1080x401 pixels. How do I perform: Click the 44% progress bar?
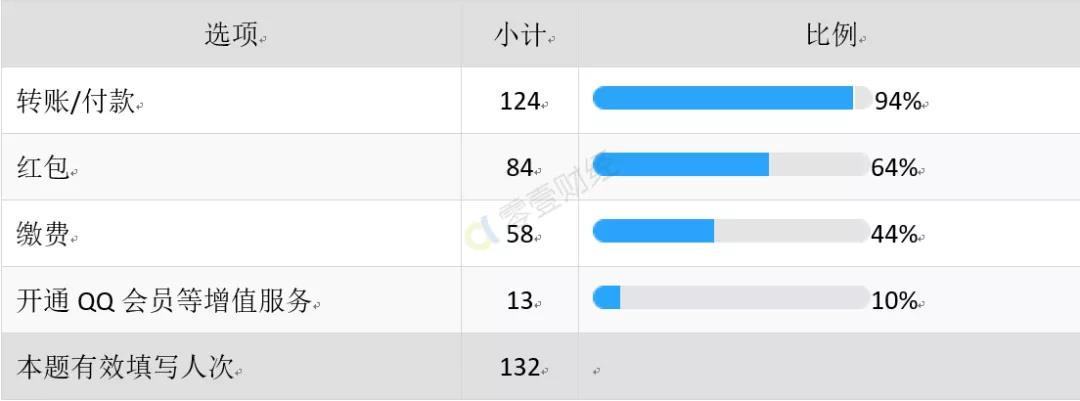(731, 231)
